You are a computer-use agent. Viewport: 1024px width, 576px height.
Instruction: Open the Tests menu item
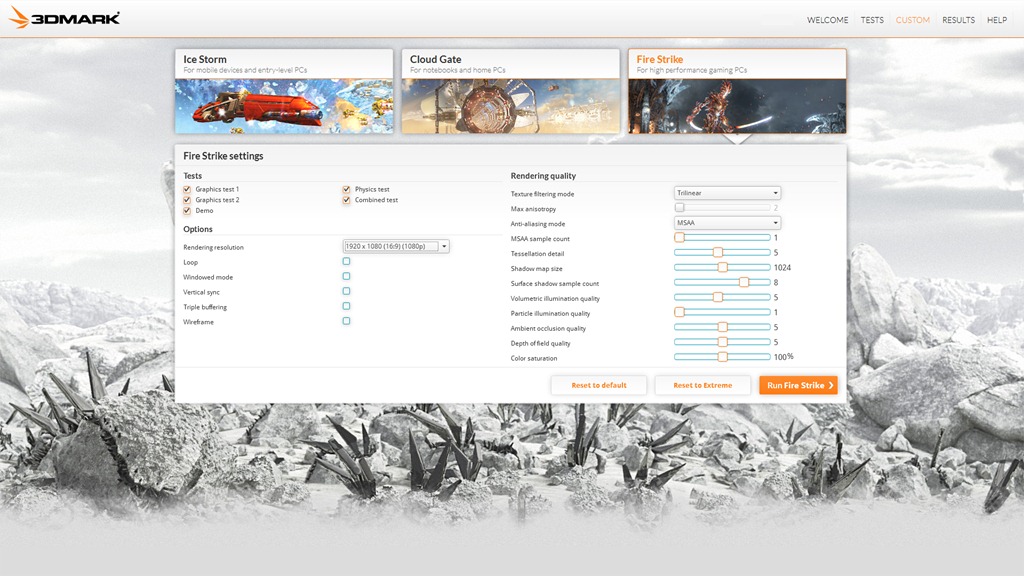coord(872,20)
